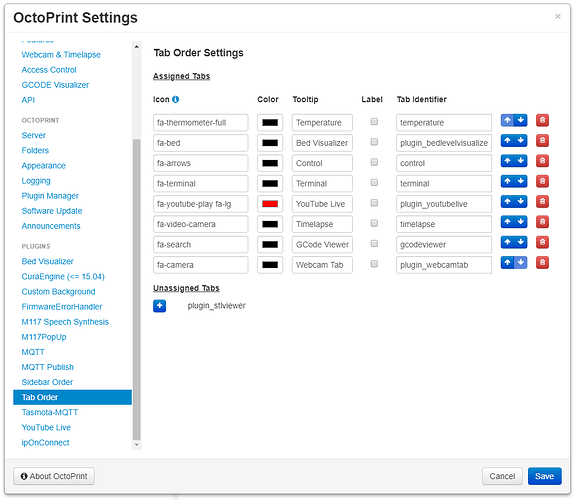Open the Tab Order settings page
This screenshot has width=575, height=500.
tap(72, 397)
